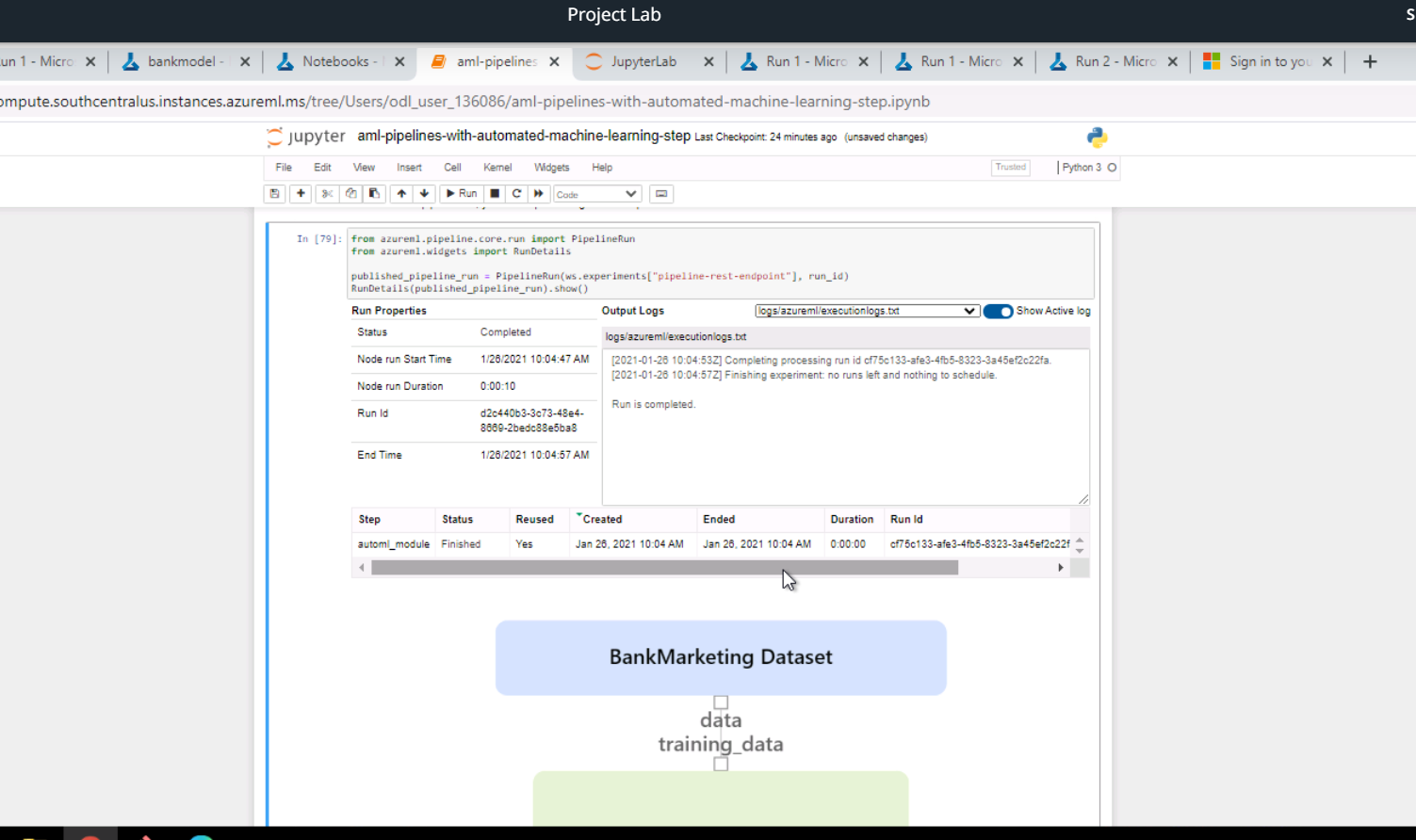Paste cells using the paste icon
Viewport: 1416px width, 840px height.
click(x=372, y=193)
